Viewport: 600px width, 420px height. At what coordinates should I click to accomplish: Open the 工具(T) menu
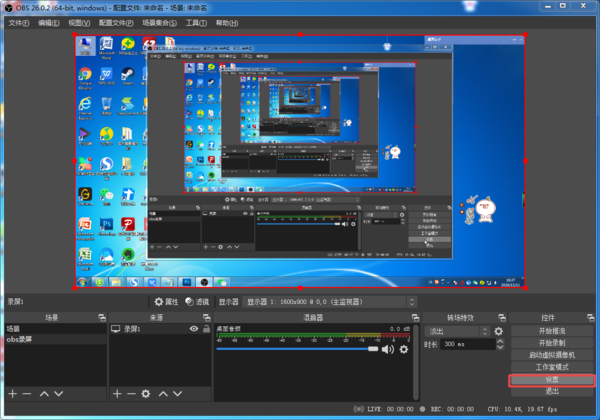(x=195, y=22)
